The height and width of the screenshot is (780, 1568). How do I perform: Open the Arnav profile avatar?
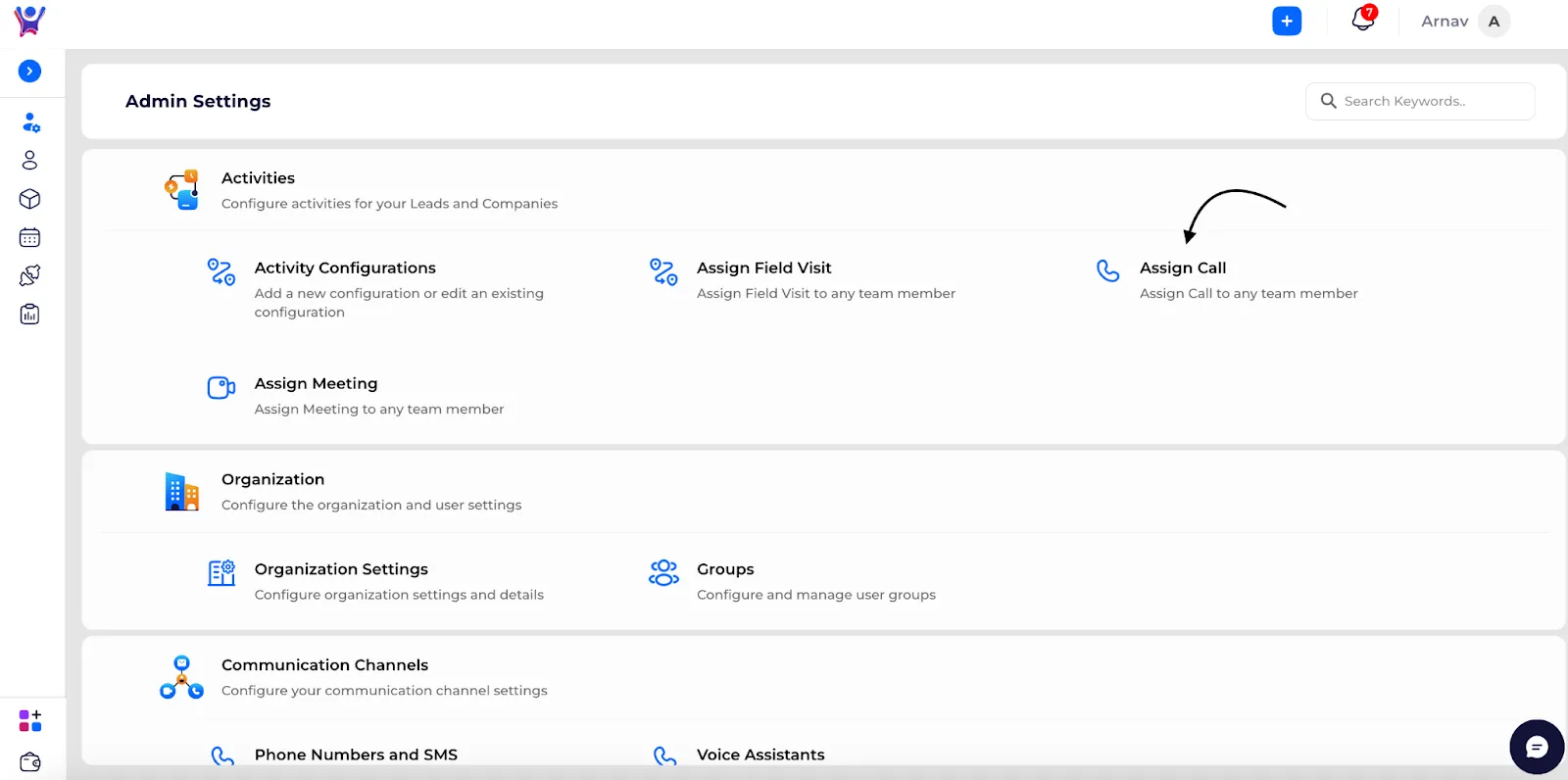click(1494, 21)
